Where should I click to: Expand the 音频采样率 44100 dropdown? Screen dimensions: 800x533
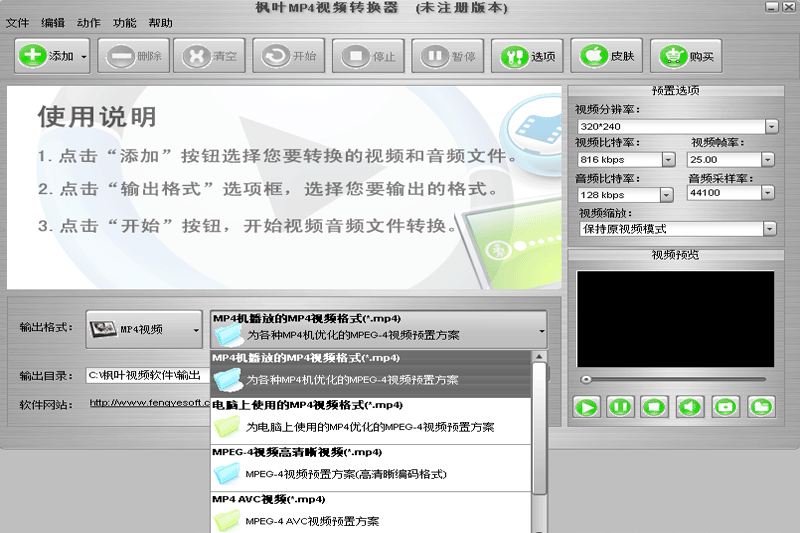(767, 193)
